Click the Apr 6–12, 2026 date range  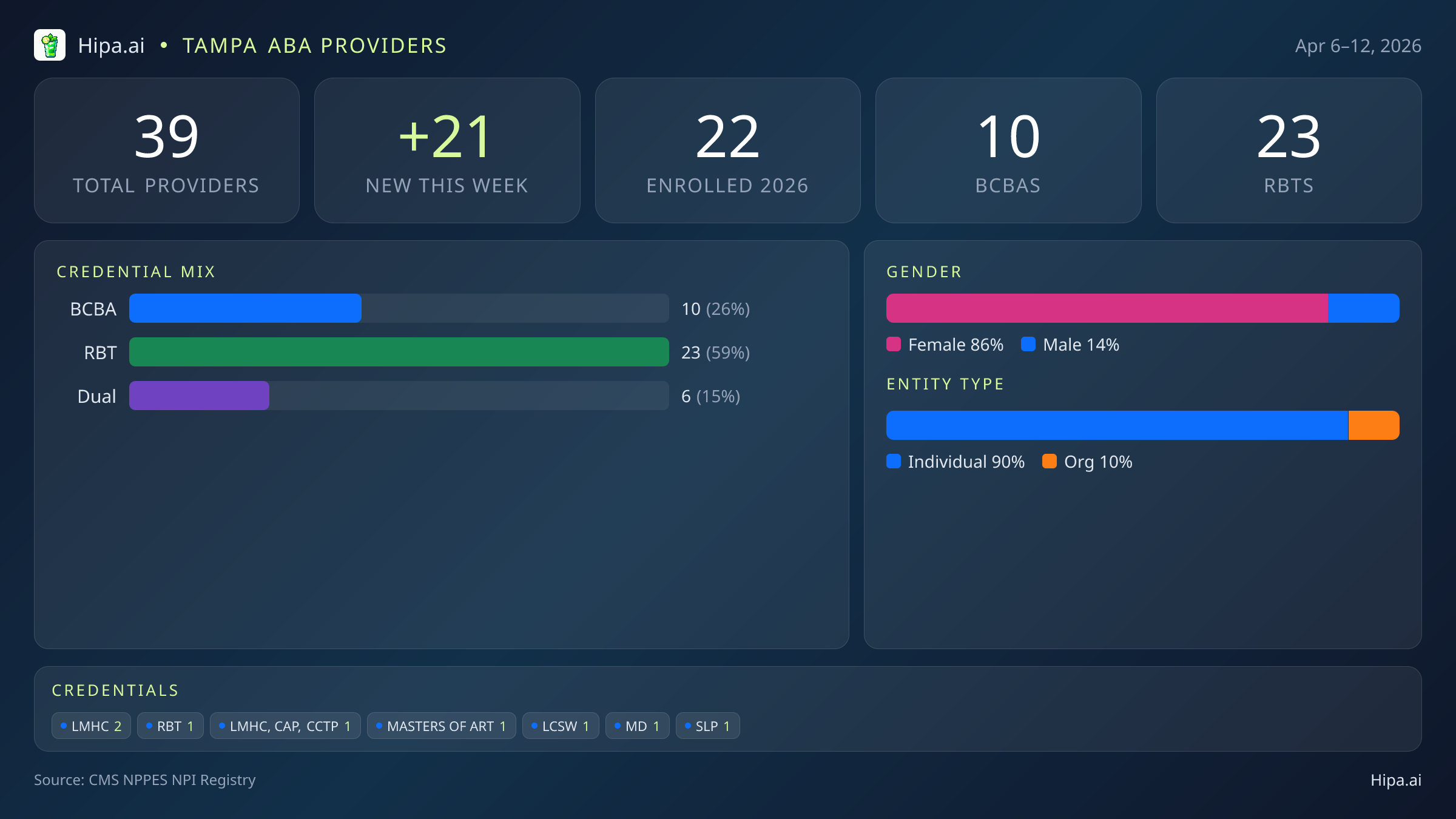[1358, 46]
